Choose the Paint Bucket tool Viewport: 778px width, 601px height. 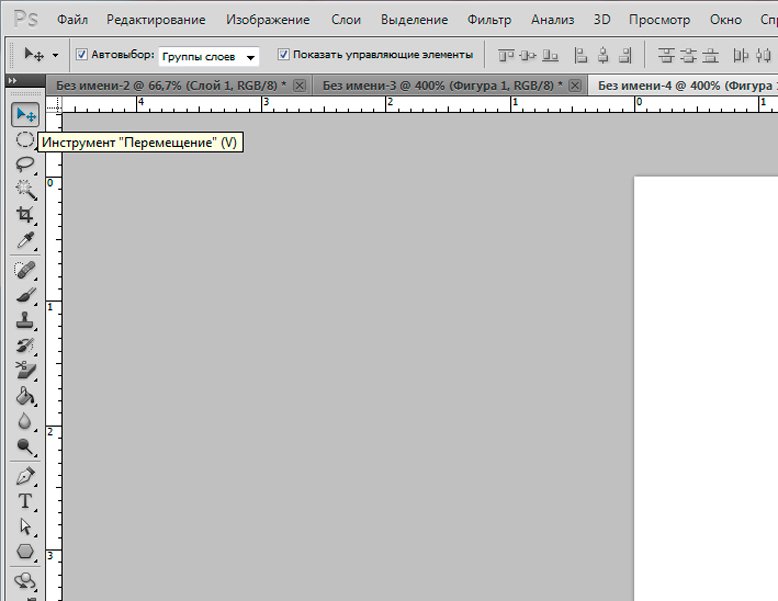pos(25,396)
